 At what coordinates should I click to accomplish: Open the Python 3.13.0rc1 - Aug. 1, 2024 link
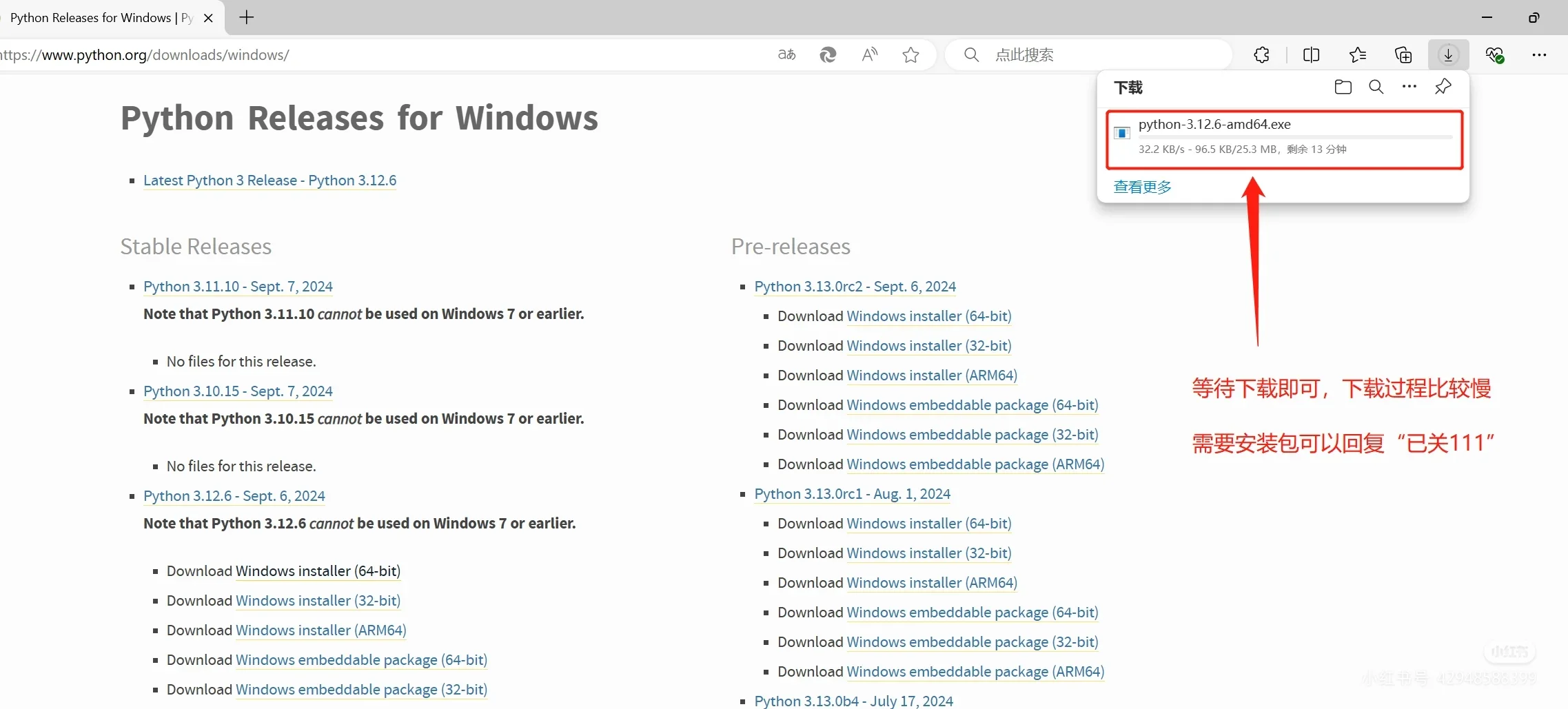click(853, 494)
